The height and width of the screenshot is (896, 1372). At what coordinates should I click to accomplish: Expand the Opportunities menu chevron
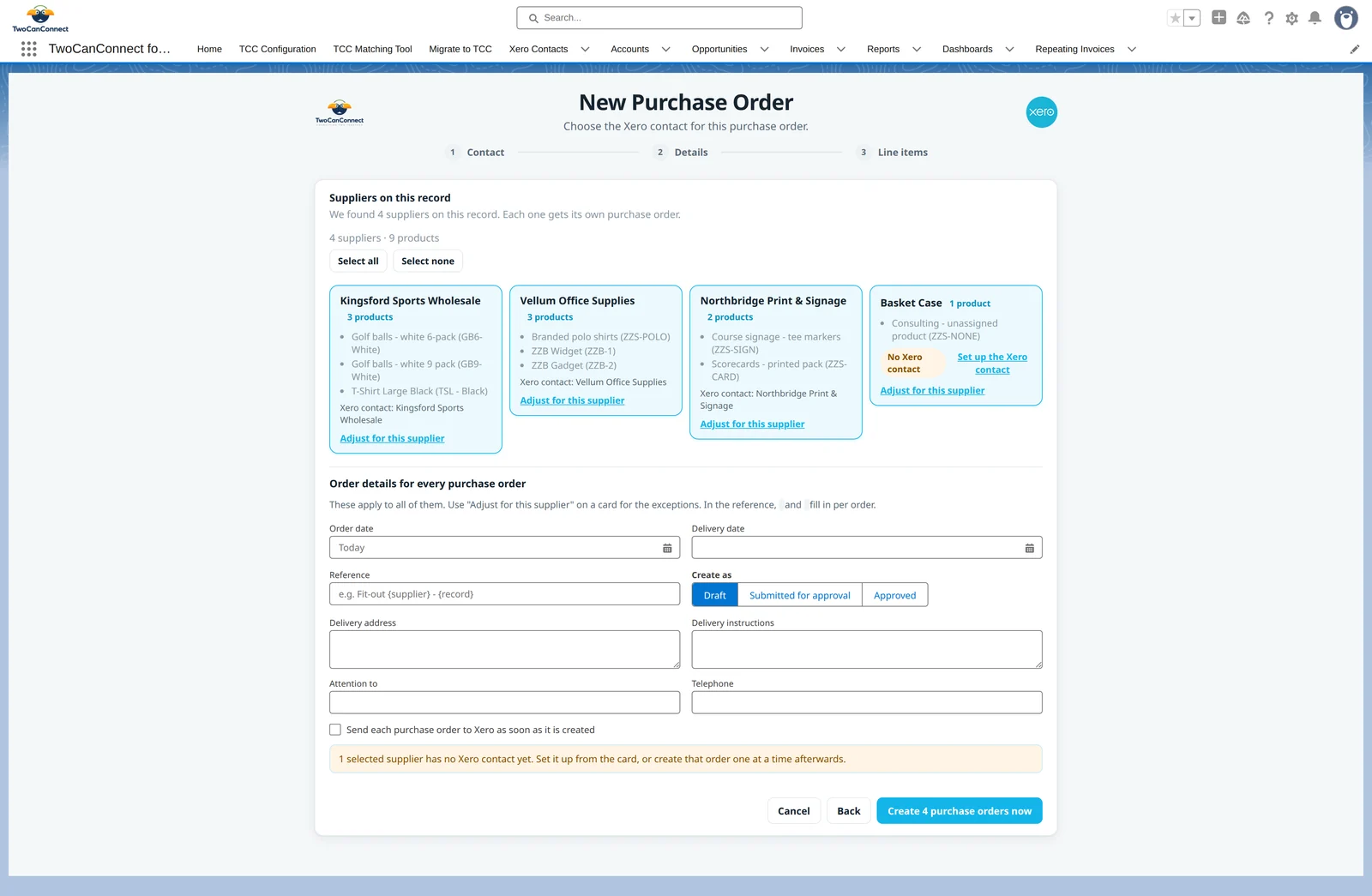click(765, 49)
